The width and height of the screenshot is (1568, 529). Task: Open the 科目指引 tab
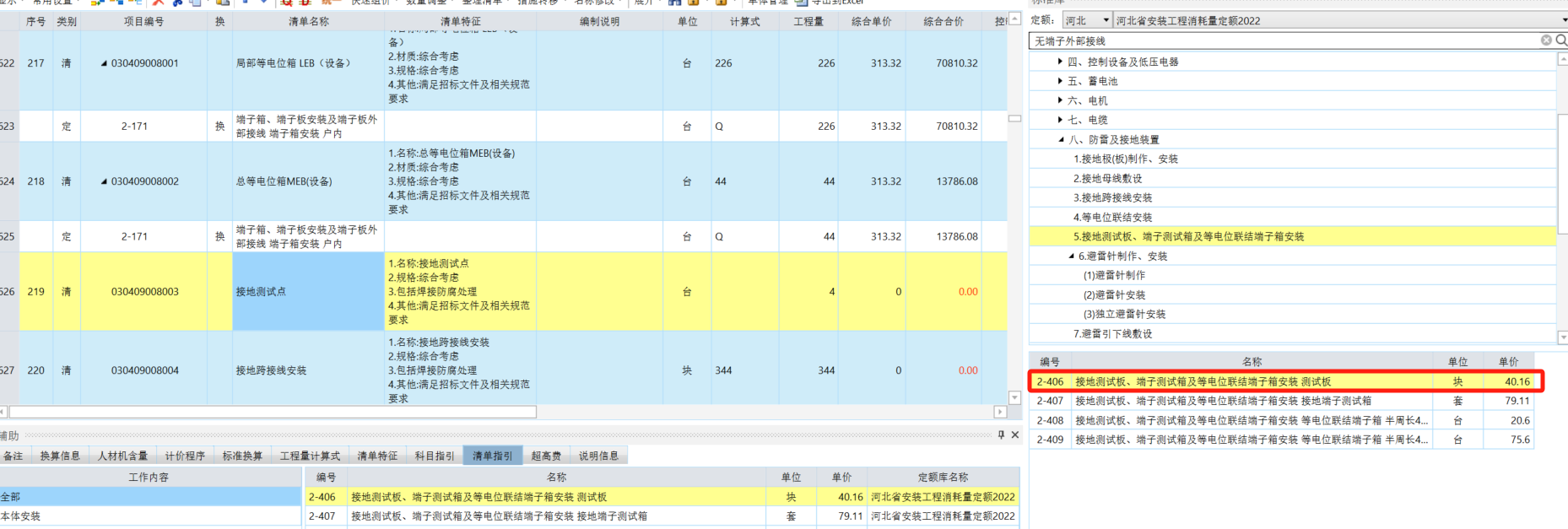[435, 456]
